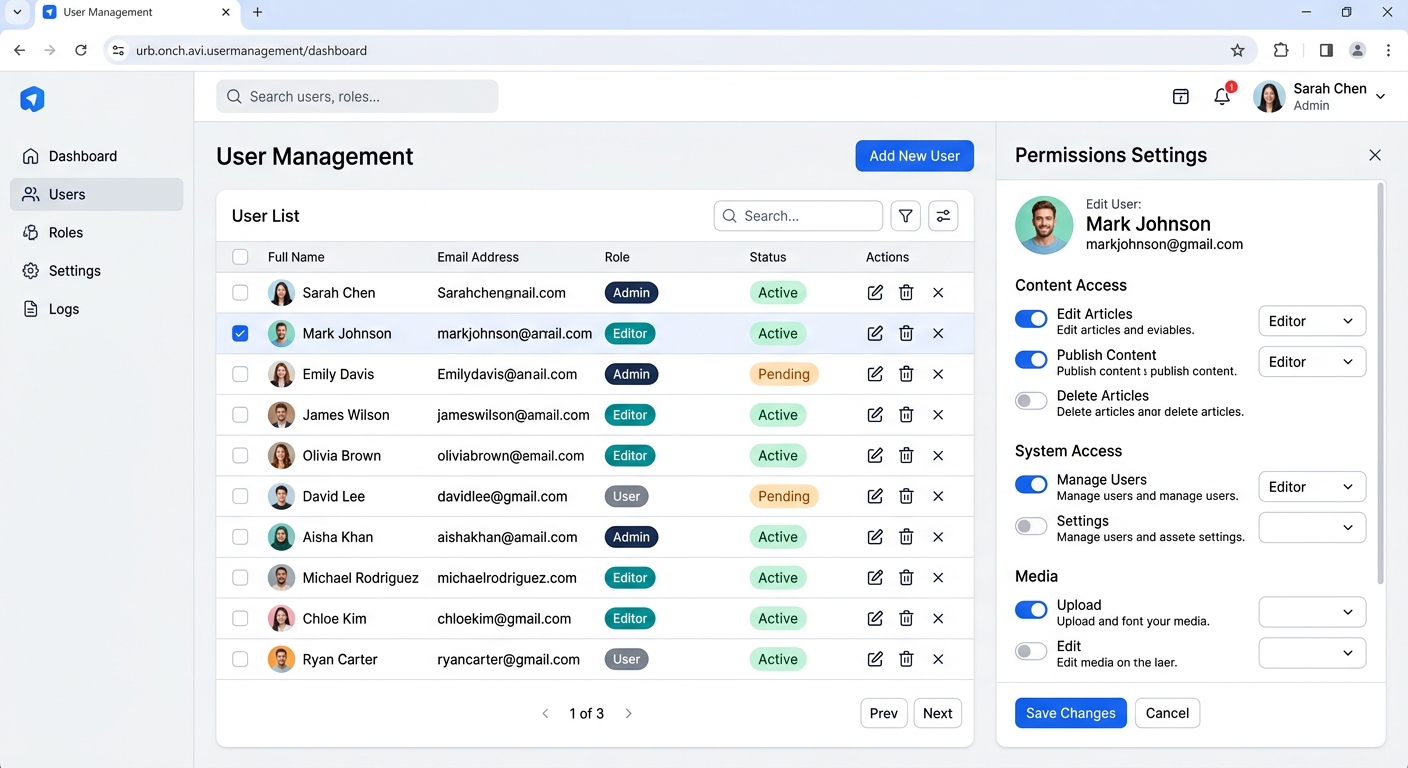Viewport: 1408px width, 768px height.
Task: Click the calendar icon in top header
Action: click(1180, 97)
